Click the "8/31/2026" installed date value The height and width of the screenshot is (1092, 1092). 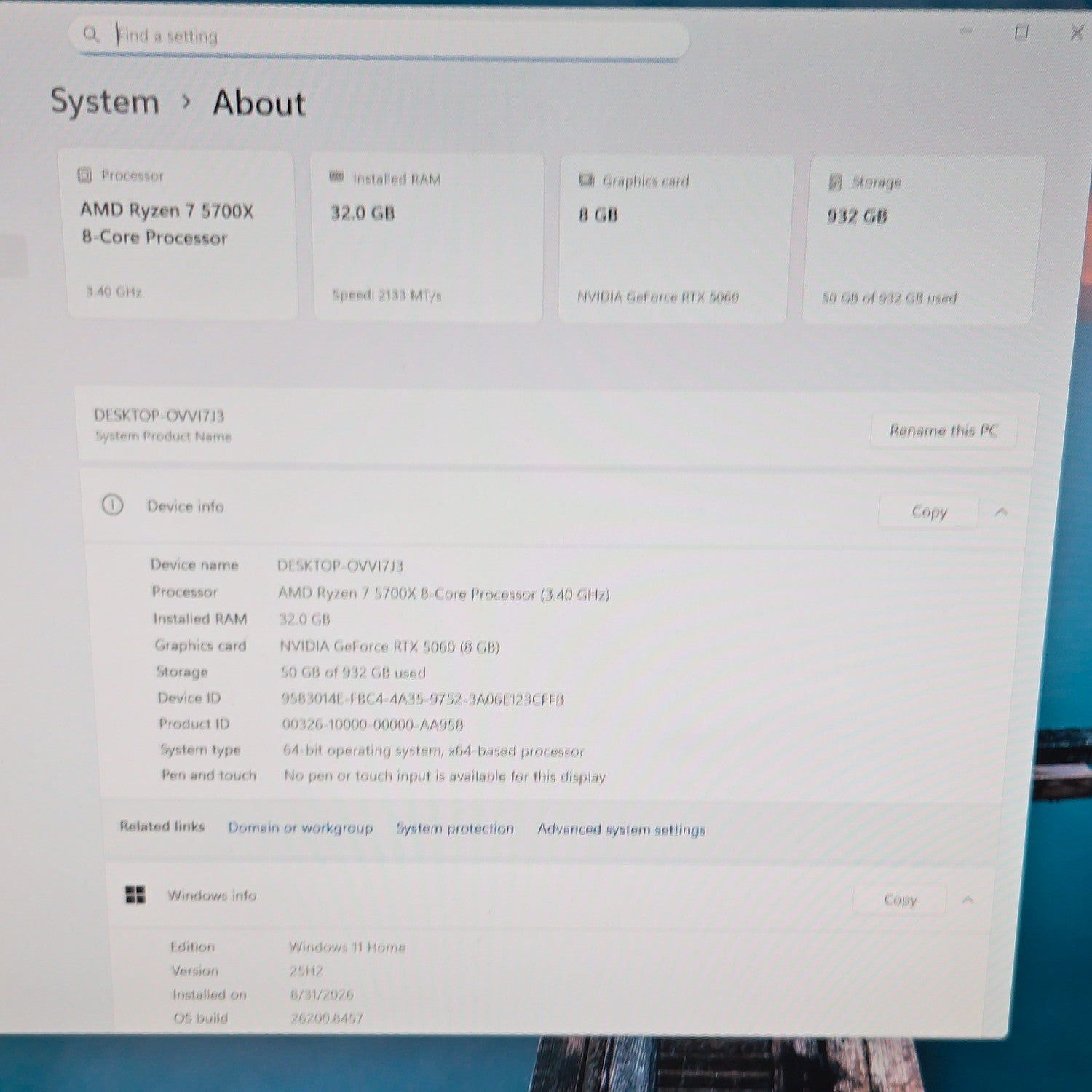pos(322,994)
